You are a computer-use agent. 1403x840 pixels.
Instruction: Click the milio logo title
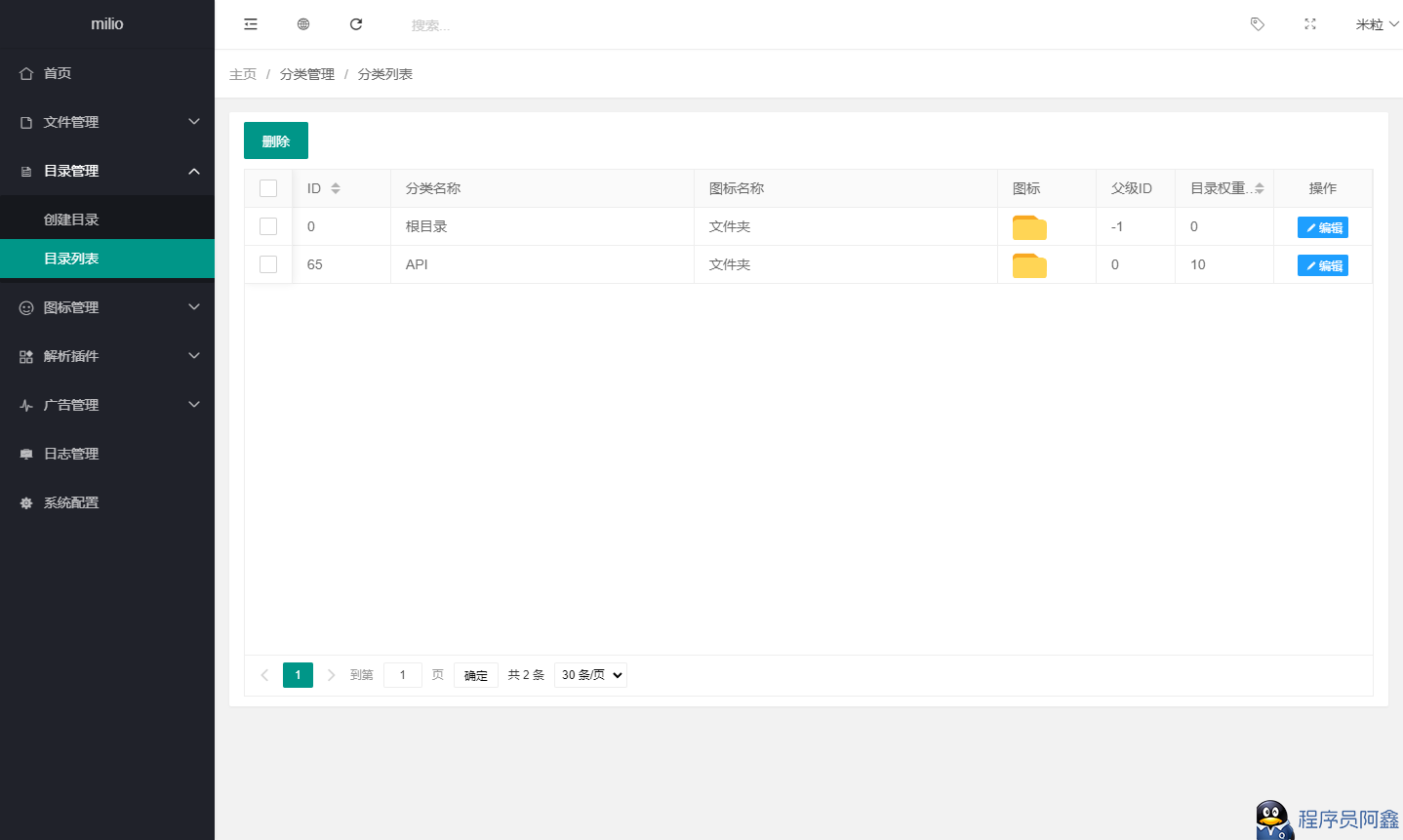[107, 24]
